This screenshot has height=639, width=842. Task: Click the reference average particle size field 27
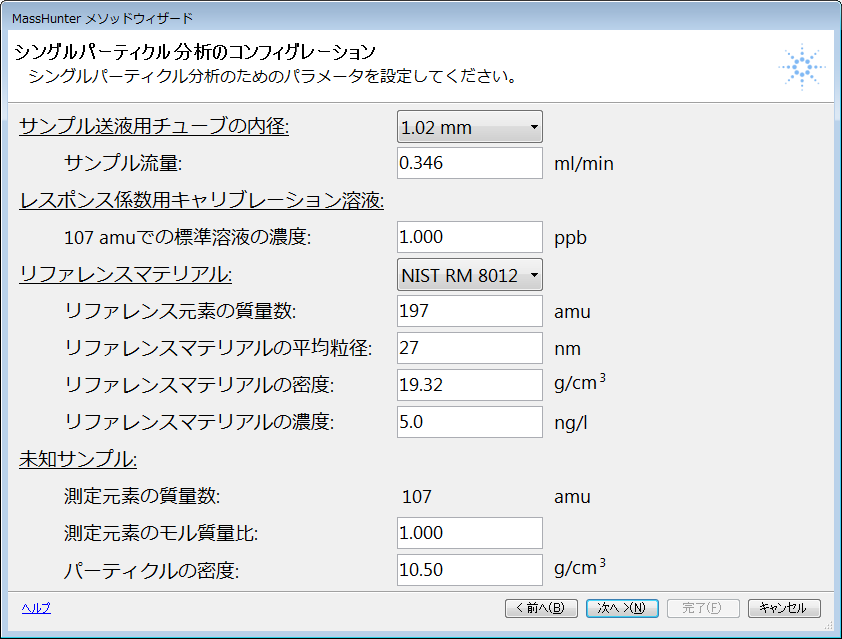470,348
